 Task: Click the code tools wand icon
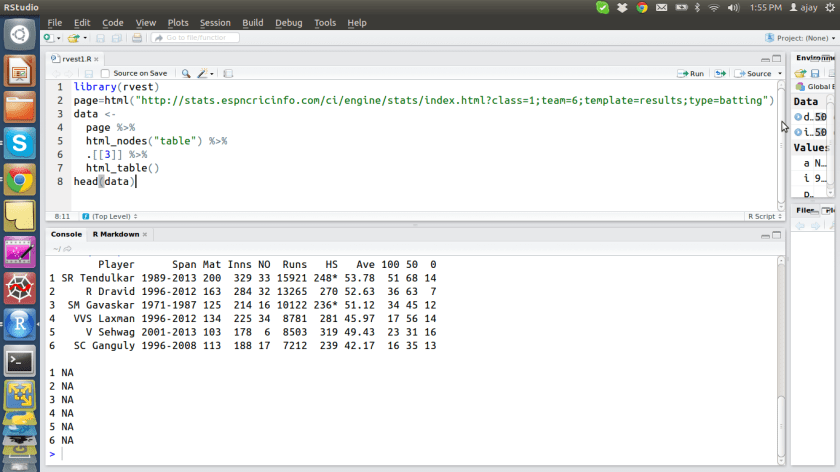pyautogui.click(x=202, y=73)
